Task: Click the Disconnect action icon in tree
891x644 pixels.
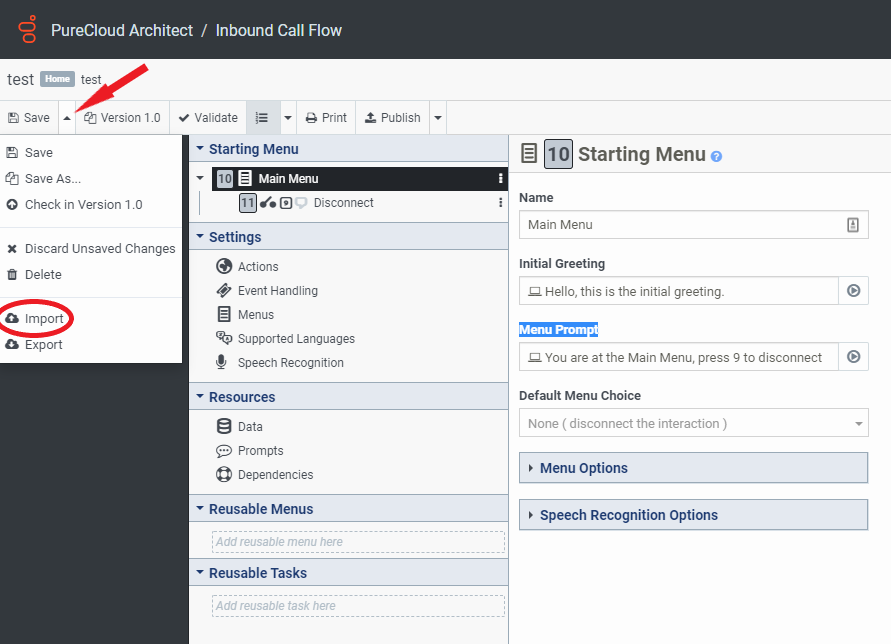Action: click(x=268, y=202)
